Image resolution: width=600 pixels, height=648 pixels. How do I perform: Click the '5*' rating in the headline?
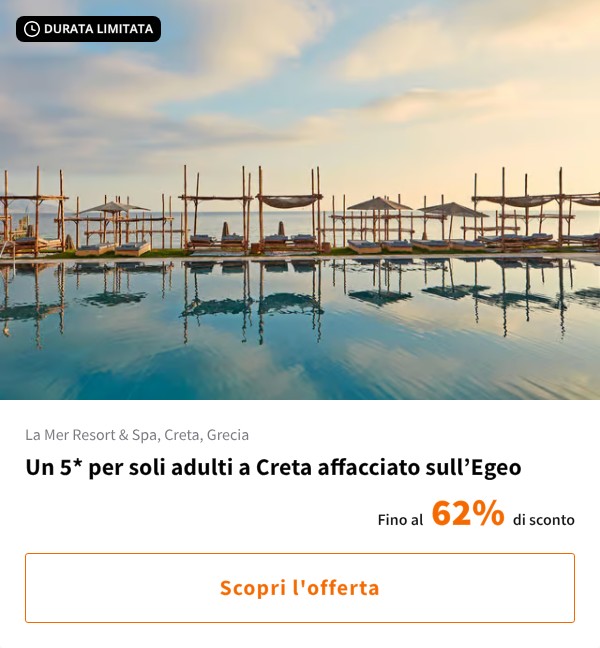[x=68, y=467]
